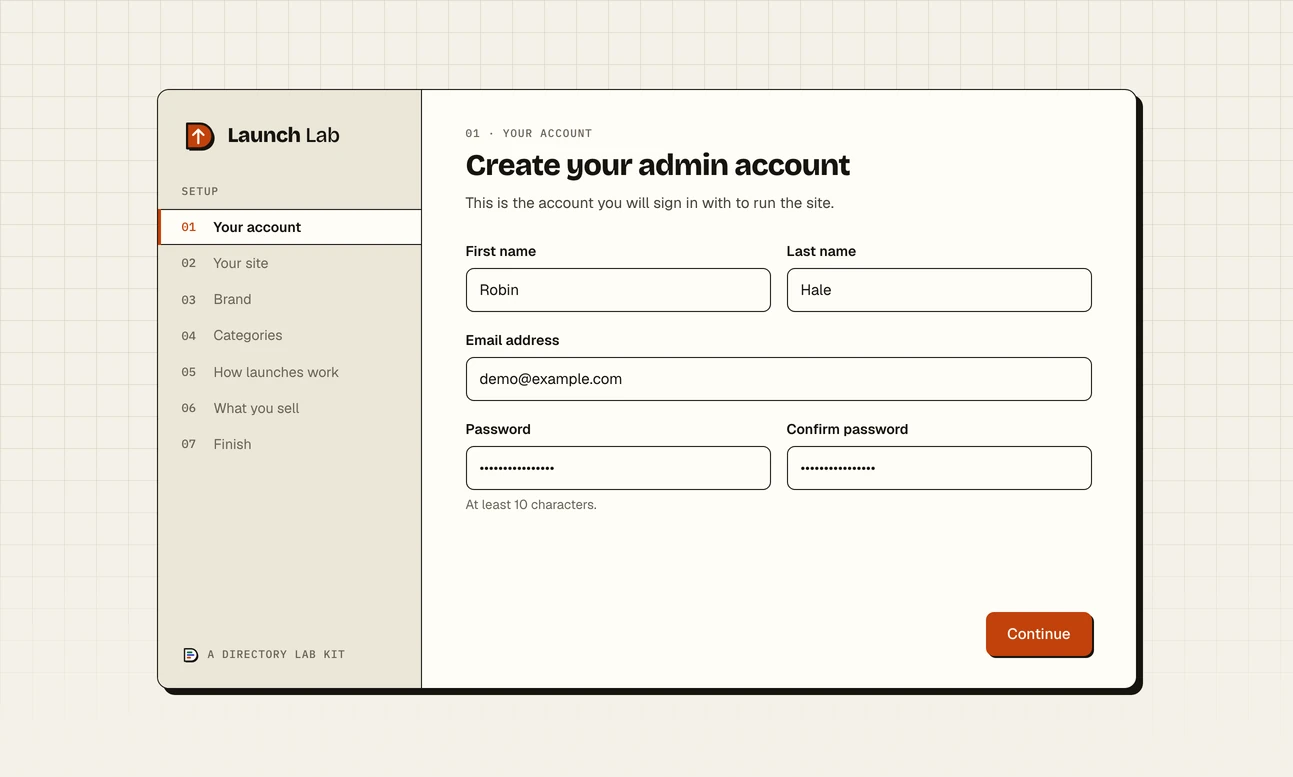Select the Your account setup step
Viewport: 1293px width, 777px height.
tap(290, 227)
